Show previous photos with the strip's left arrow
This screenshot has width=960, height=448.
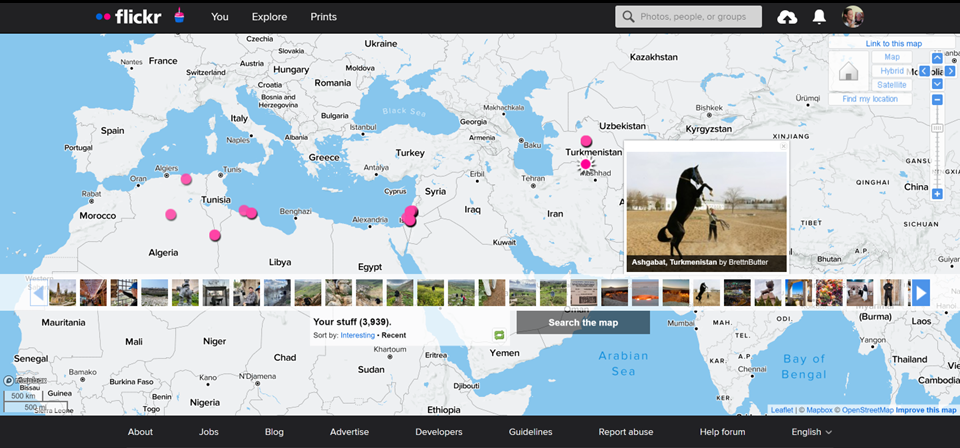coord(38,293)
